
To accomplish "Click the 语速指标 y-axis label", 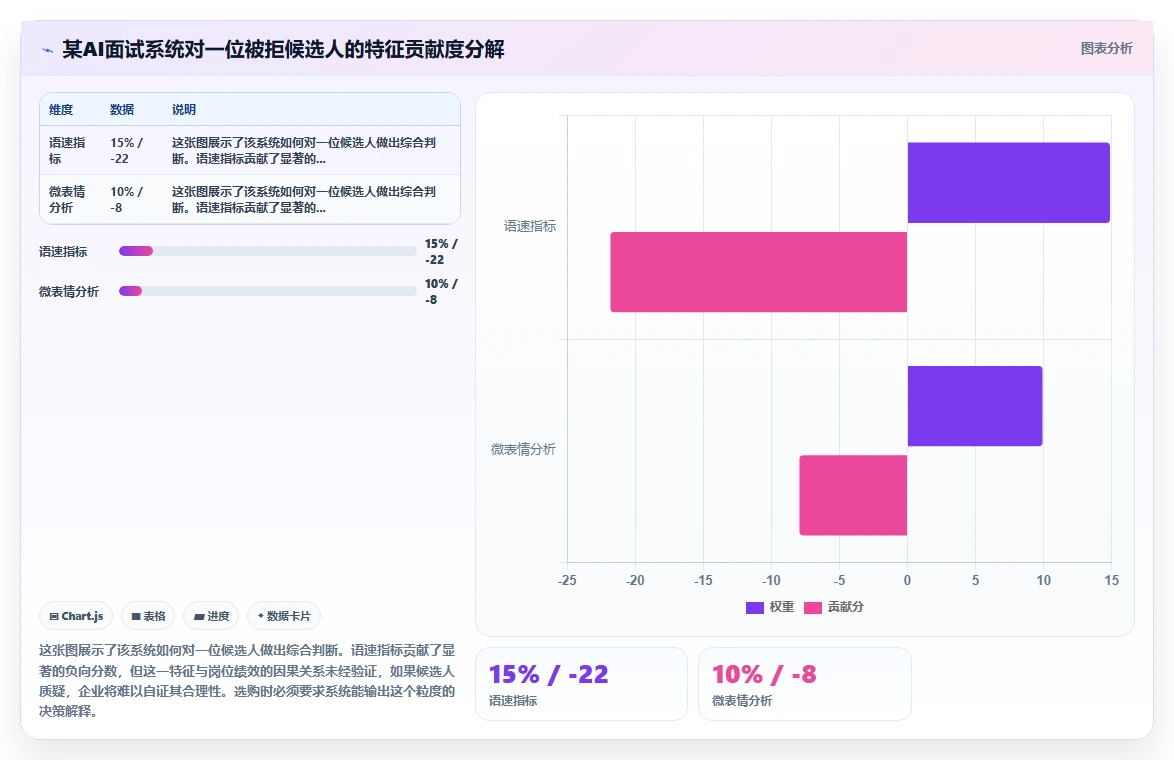I will coord(529,226).
